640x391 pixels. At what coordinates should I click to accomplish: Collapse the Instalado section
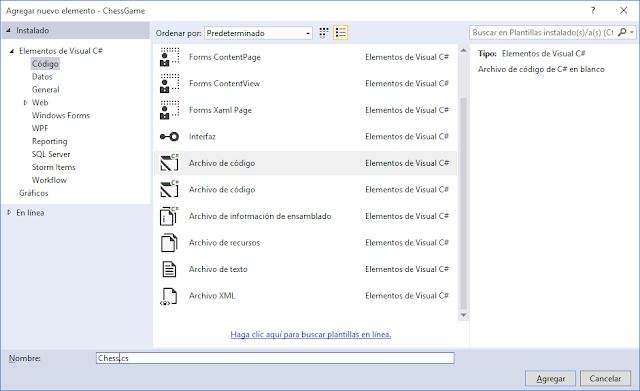tap(9, 31)
